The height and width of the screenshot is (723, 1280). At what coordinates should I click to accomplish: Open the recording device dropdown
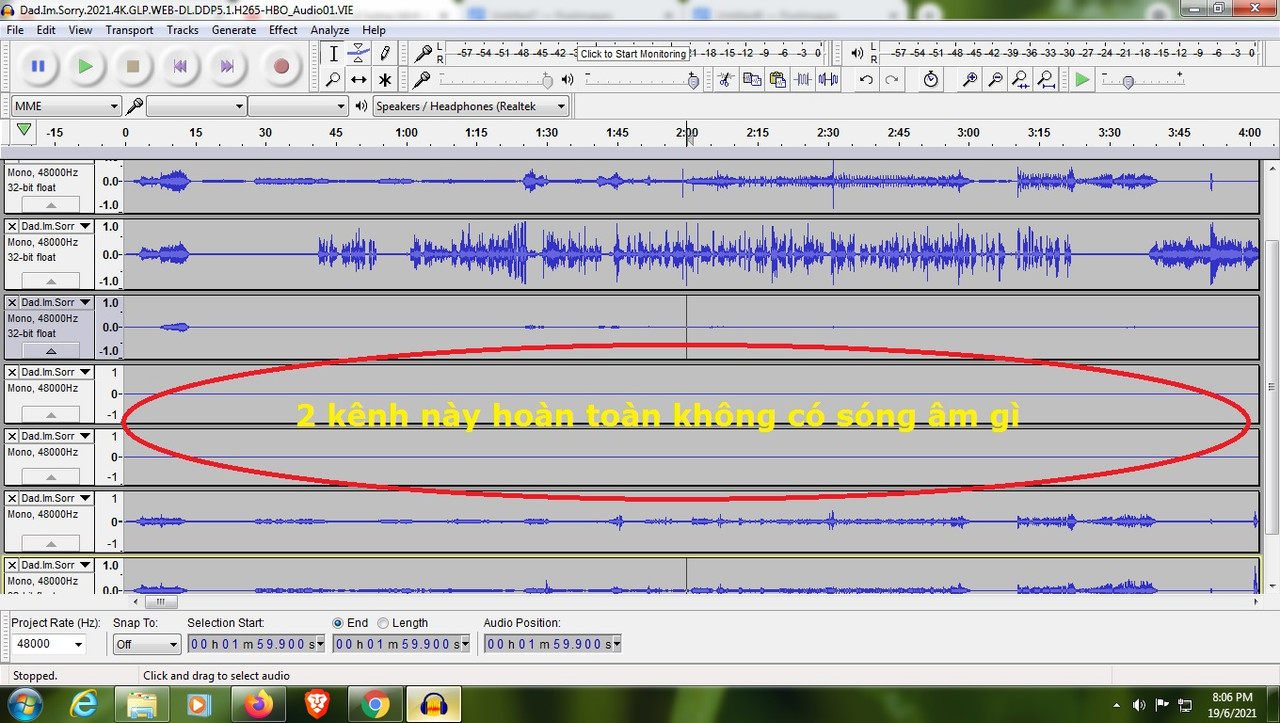pos(197,106)
